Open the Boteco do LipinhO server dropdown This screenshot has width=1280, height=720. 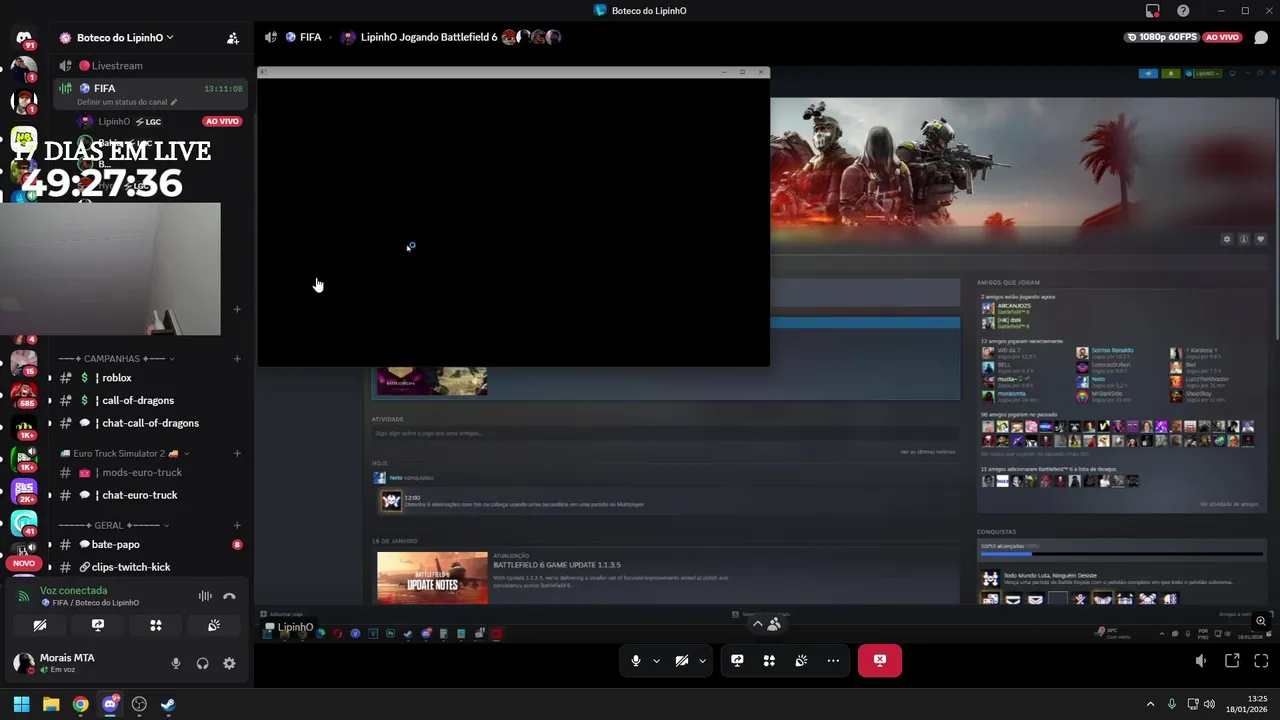119,38
